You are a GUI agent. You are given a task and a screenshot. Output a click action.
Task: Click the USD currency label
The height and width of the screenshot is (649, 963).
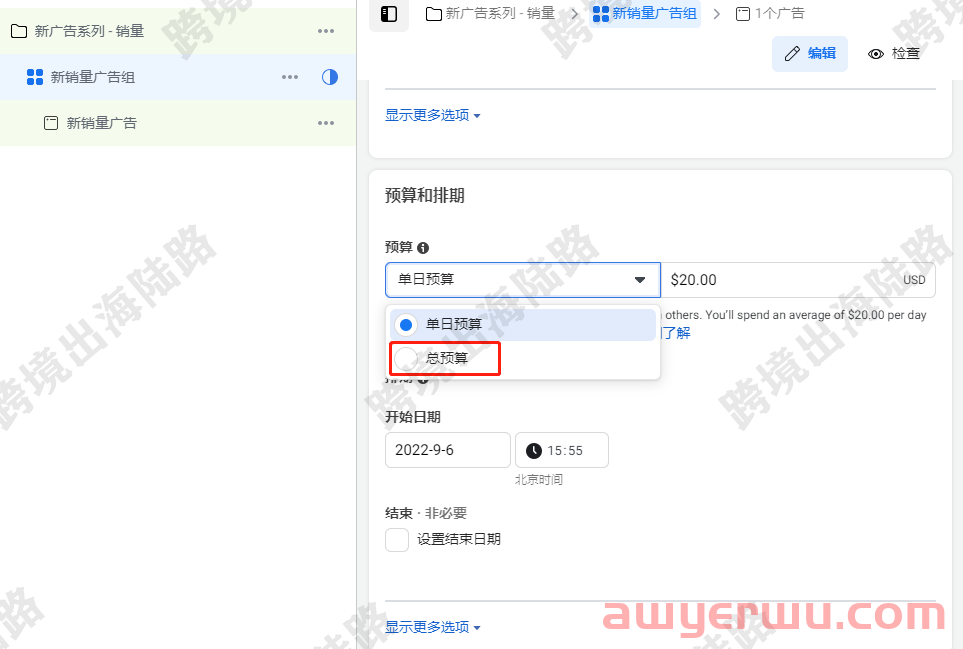point(914,280)
